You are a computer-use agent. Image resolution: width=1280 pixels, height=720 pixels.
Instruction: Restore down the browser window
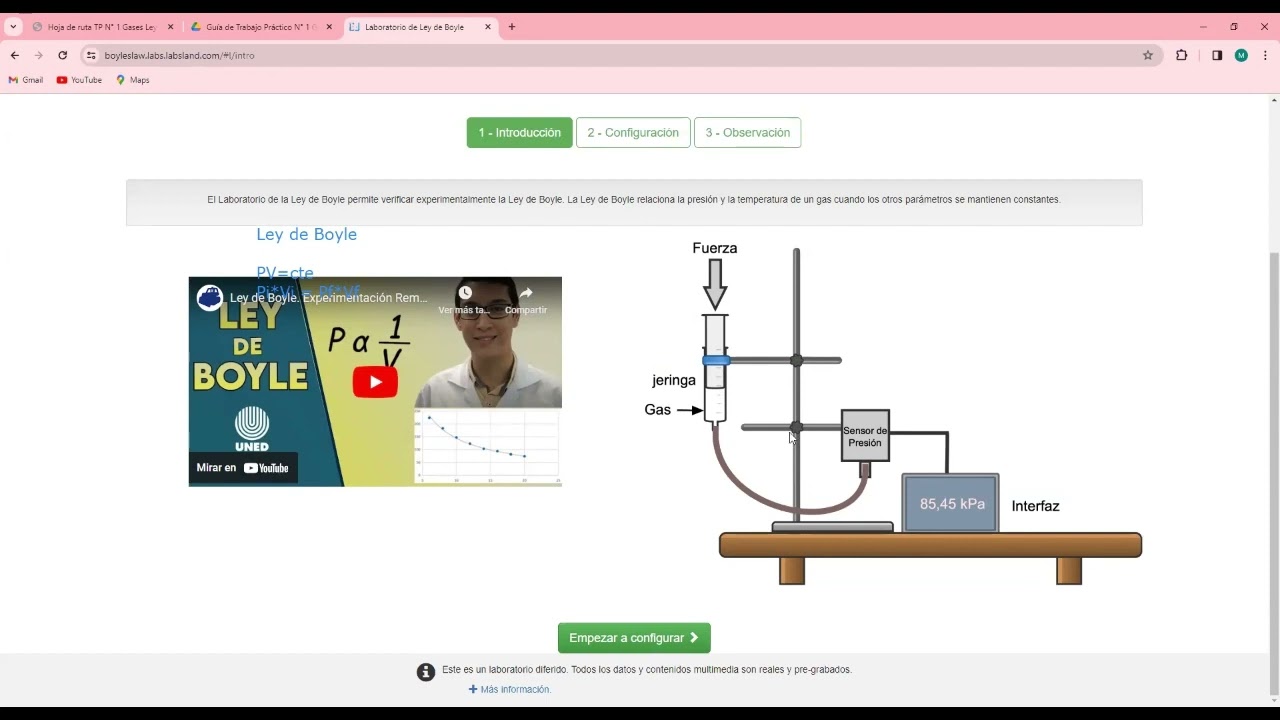1234,27
